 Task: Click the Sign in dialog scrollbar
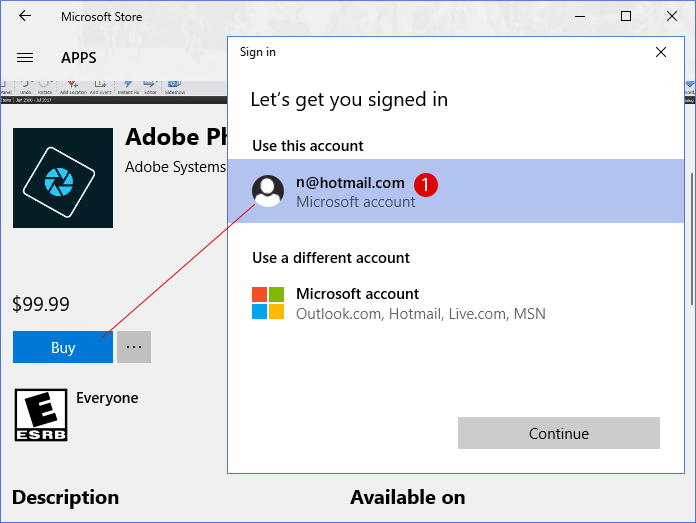click(x=690, y=240)
